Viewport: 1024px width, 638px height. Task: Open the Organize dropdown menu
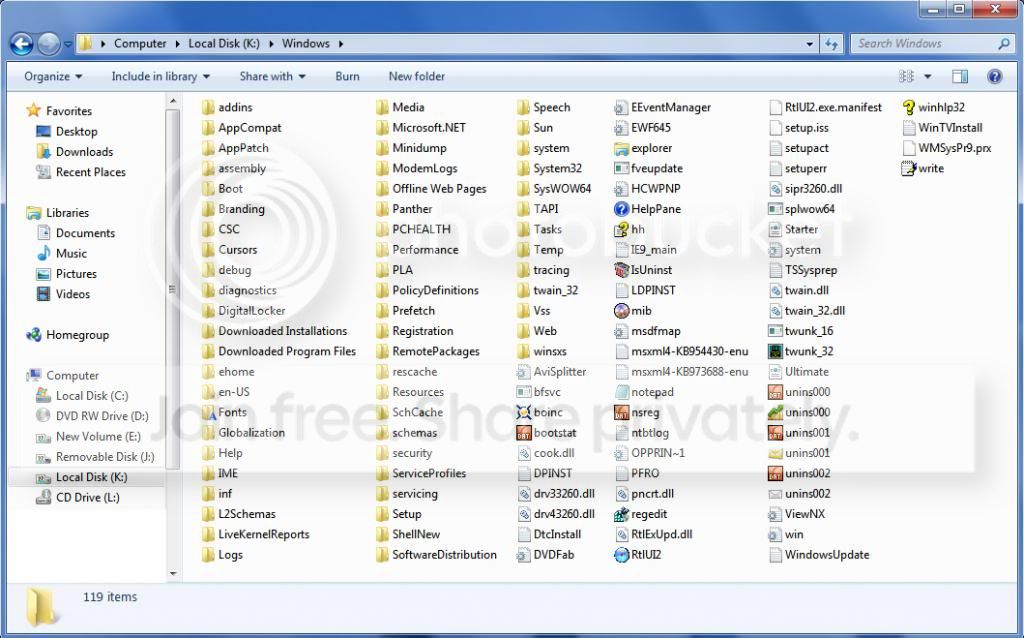tap(53, 76)
